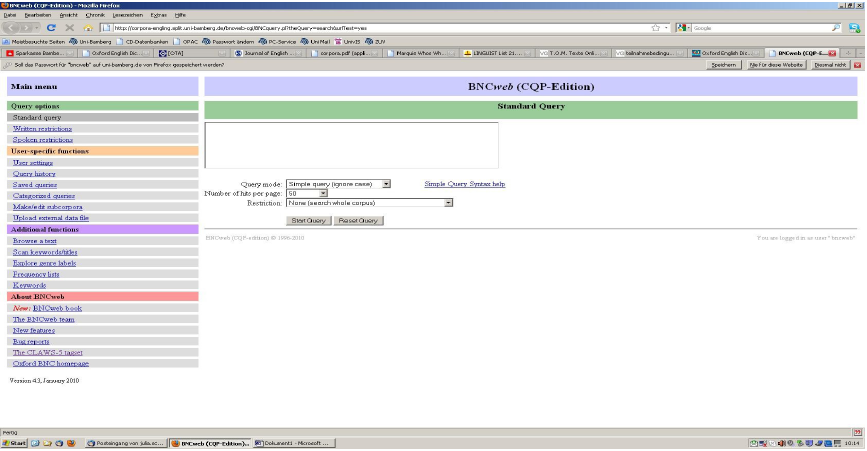Go to the browser Home page icon

(x=88, y=28)
